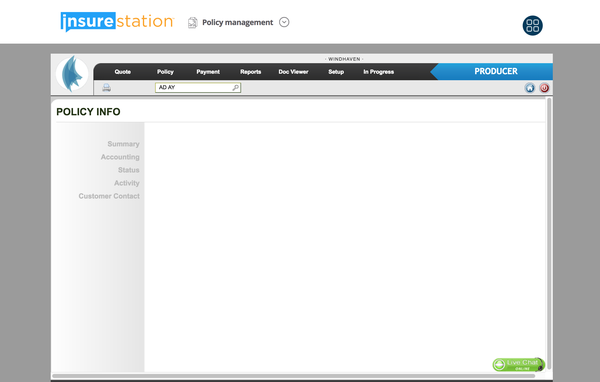Viewport: 600px width, 382px height.
Task: Click the insurestation logo
Action: click(x=117, y=21)
